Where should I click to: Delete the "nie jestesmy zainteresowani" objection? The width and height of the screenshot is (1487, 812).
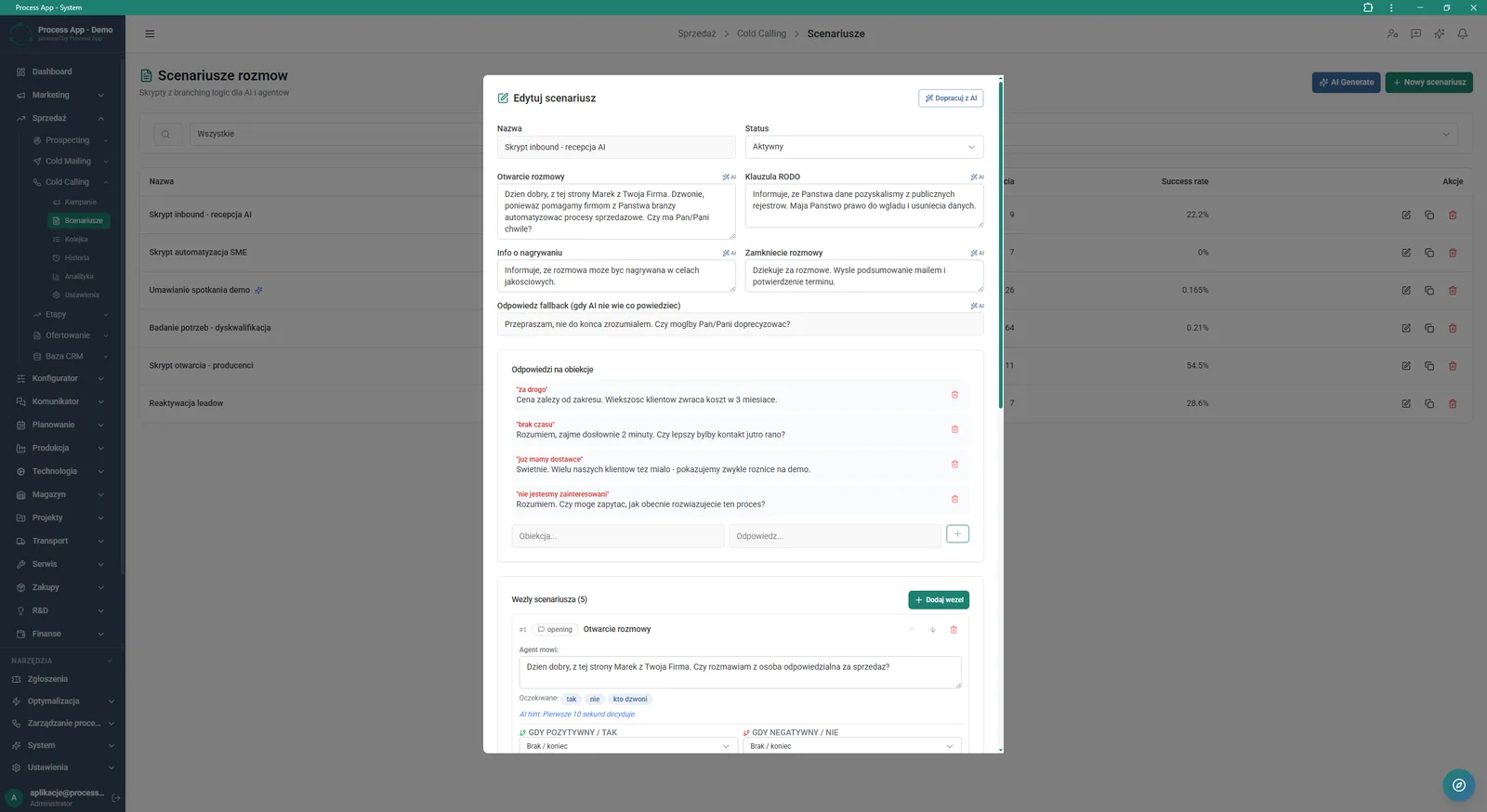pos(954,499)
